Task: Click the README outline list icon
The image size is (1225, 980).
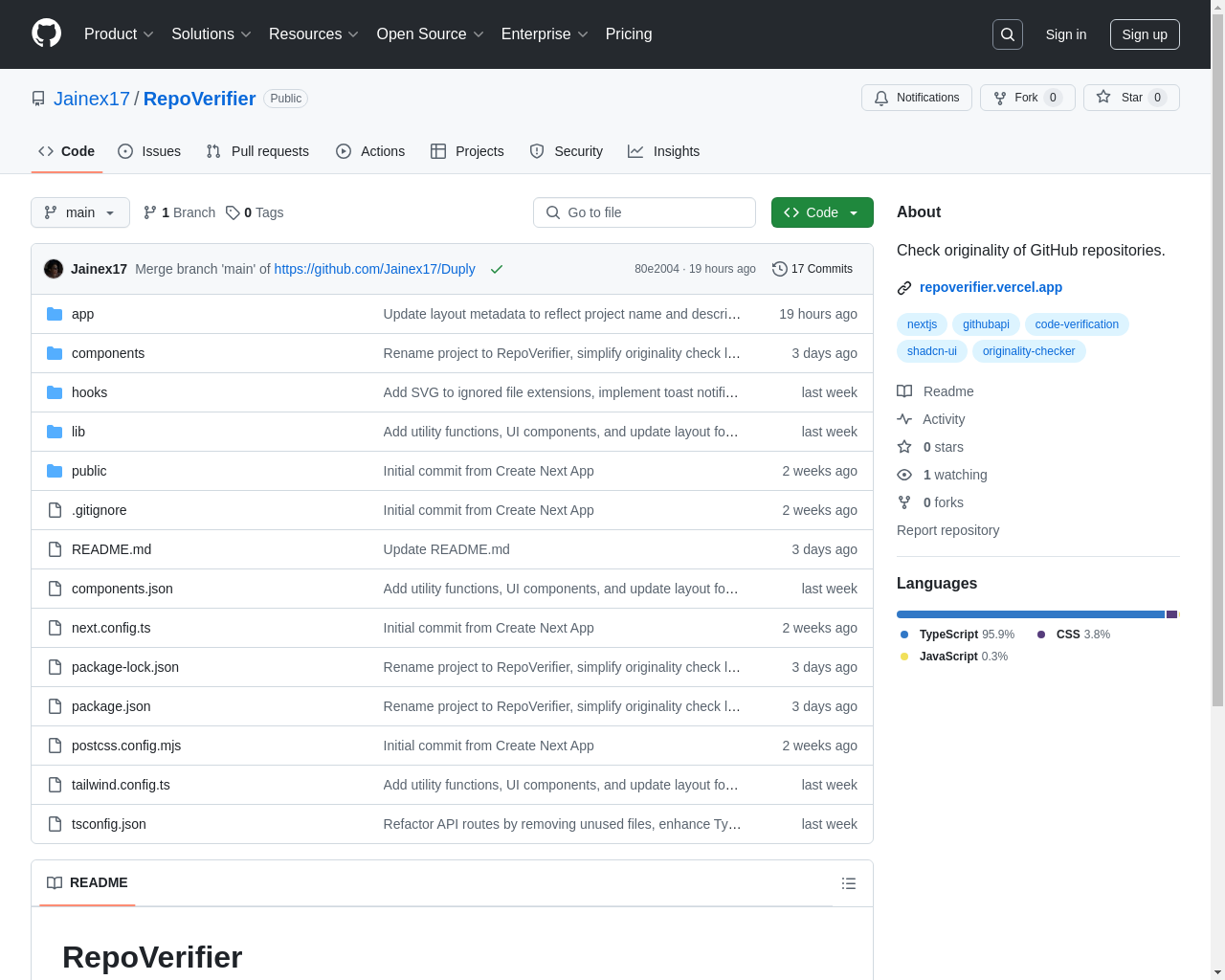Action: pos(849,883)
